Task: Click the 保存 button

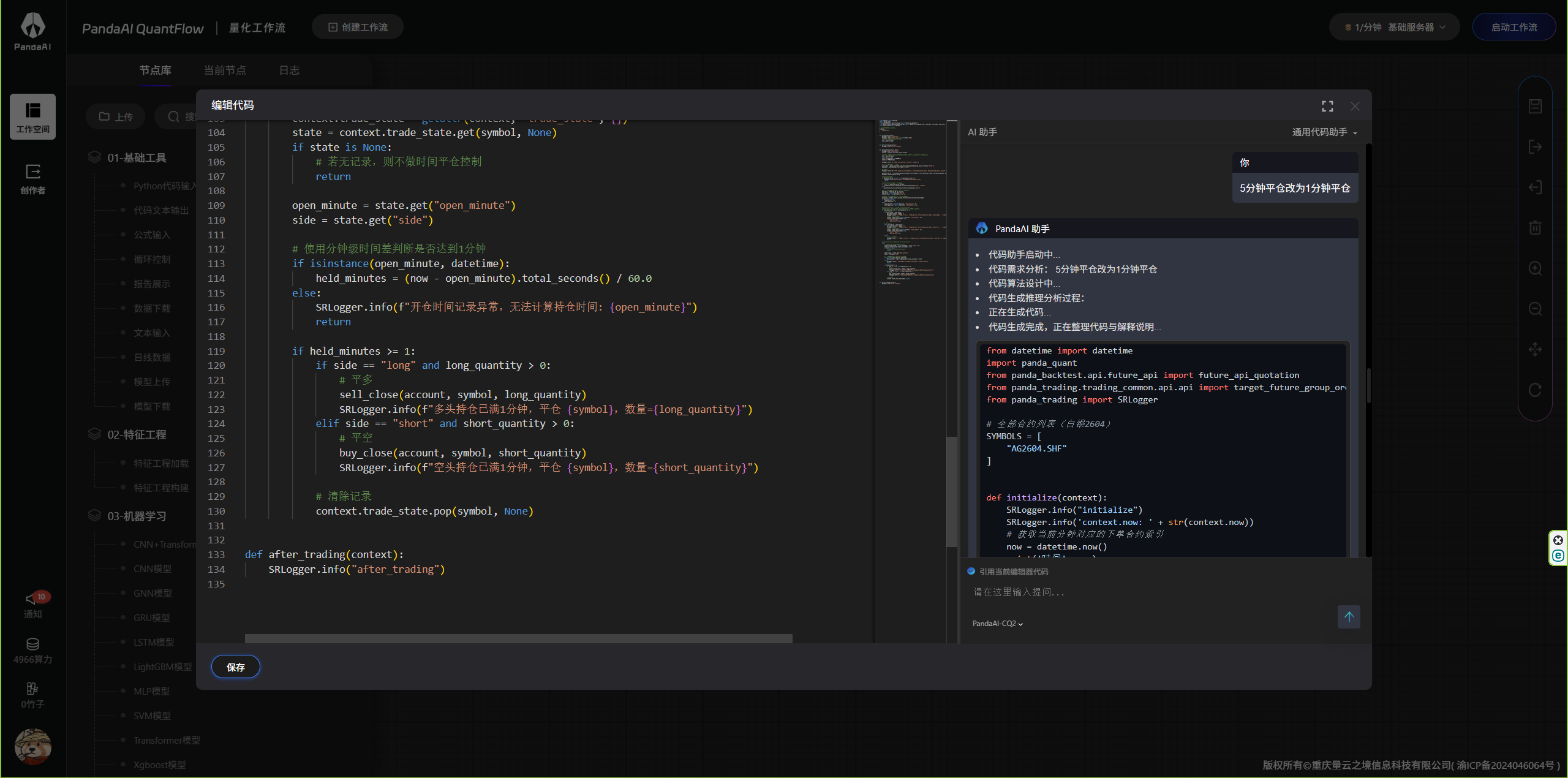Action: click(236, 667)
